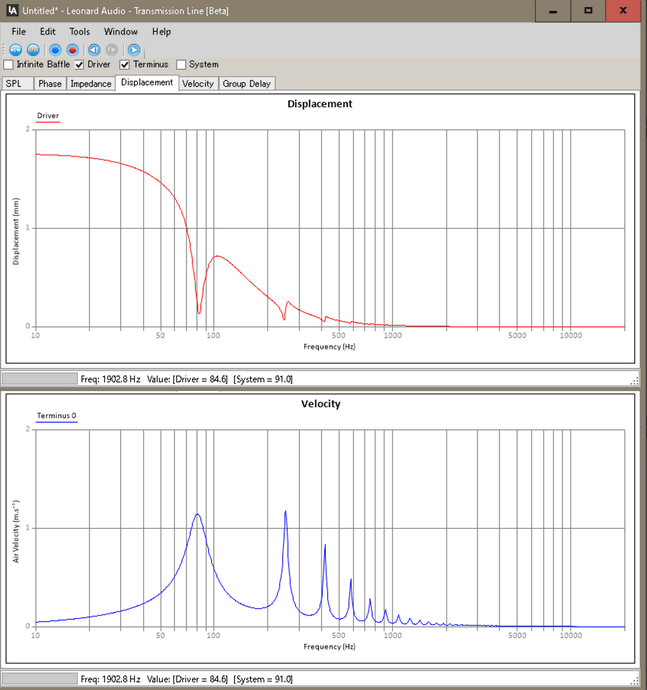Maximize the Transmission Line window

pos(588,11)
